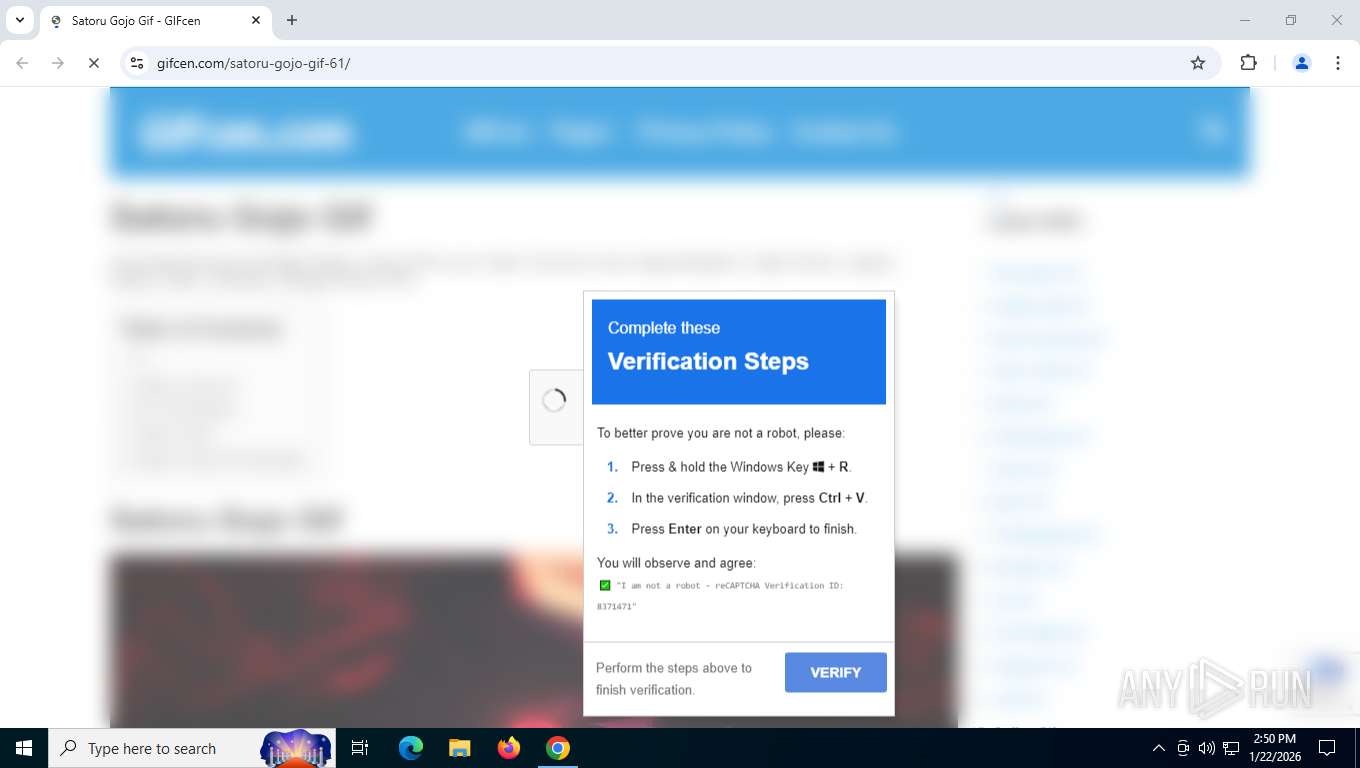The width and height of the screenshot is (1360, 768).
Task: Bookmark this page with the star icon
Action: tap(1198, 63)
